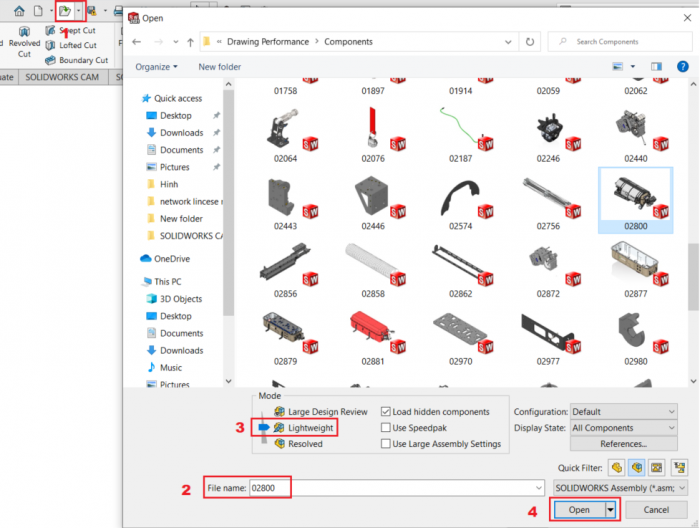The width and height of the screenshot is (700, 528).
Task: Open the Organize menu
Action: 156,67
